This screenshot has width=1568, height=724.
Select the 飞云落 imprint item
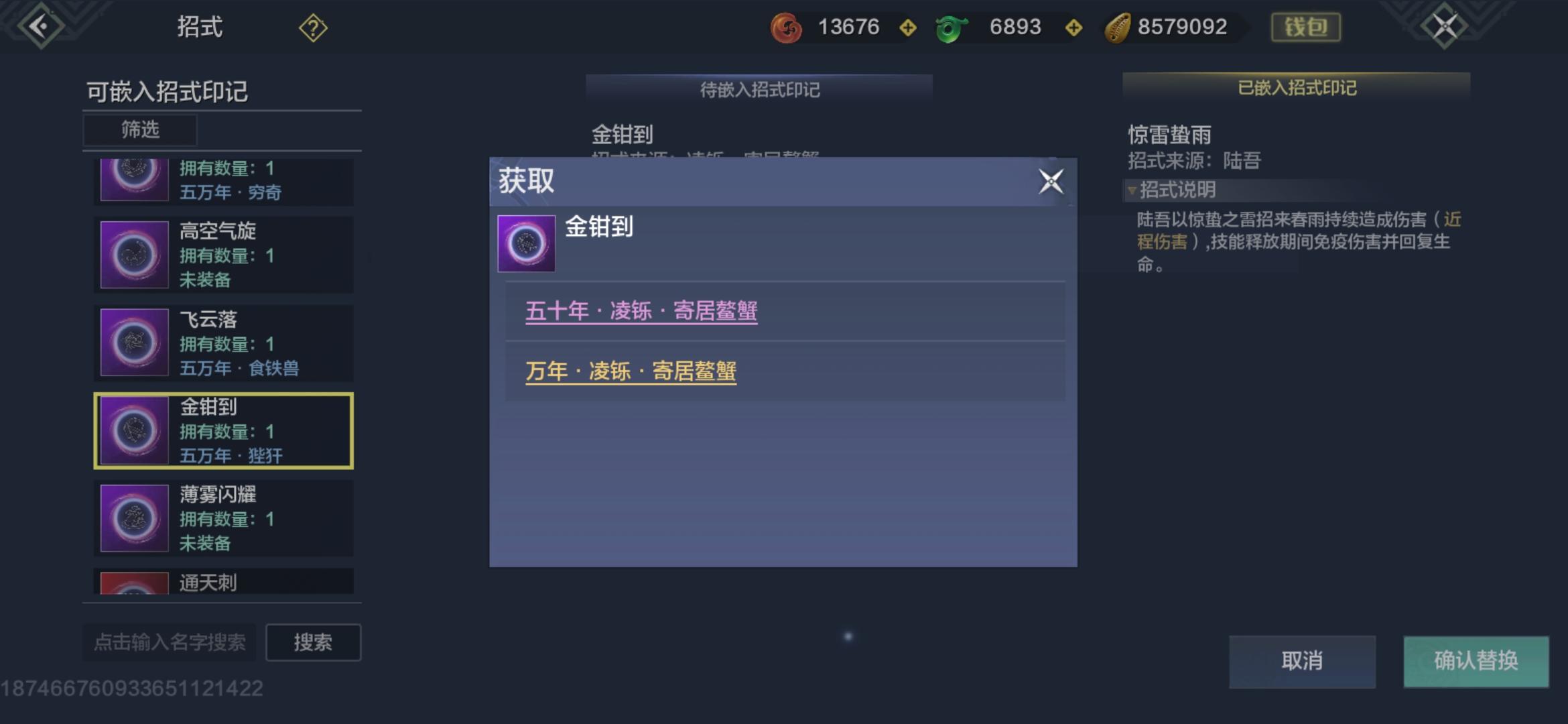pyautogui.click(x=224, y=343)
